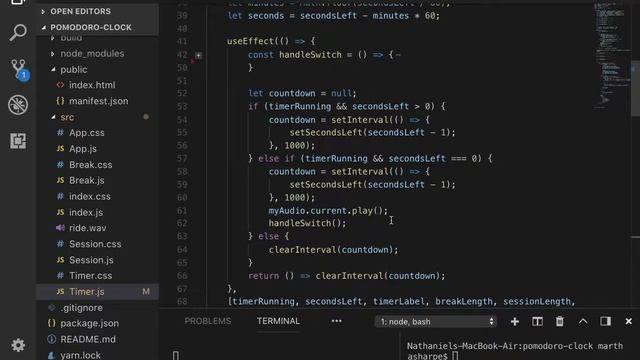Expand folded handleSwitch code on line 42
Image resolution: width=640 pixels, height=360 pixels.
pos(198,55)
